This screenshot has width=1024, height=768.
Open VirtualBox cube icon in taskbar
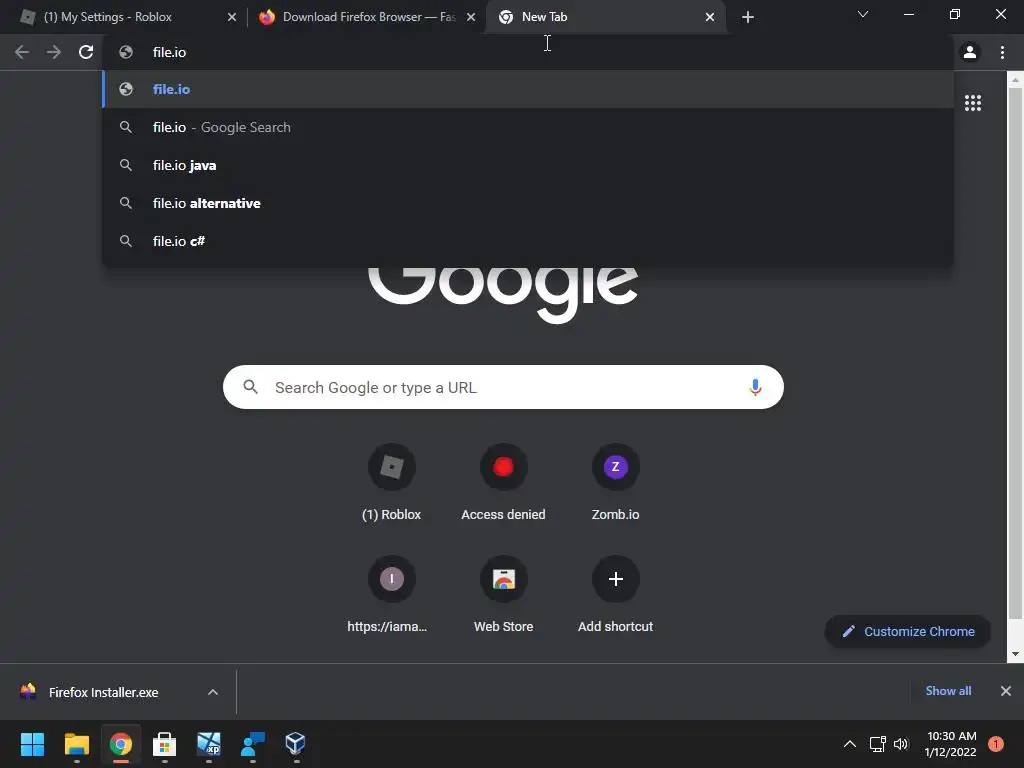pos(296,744)
